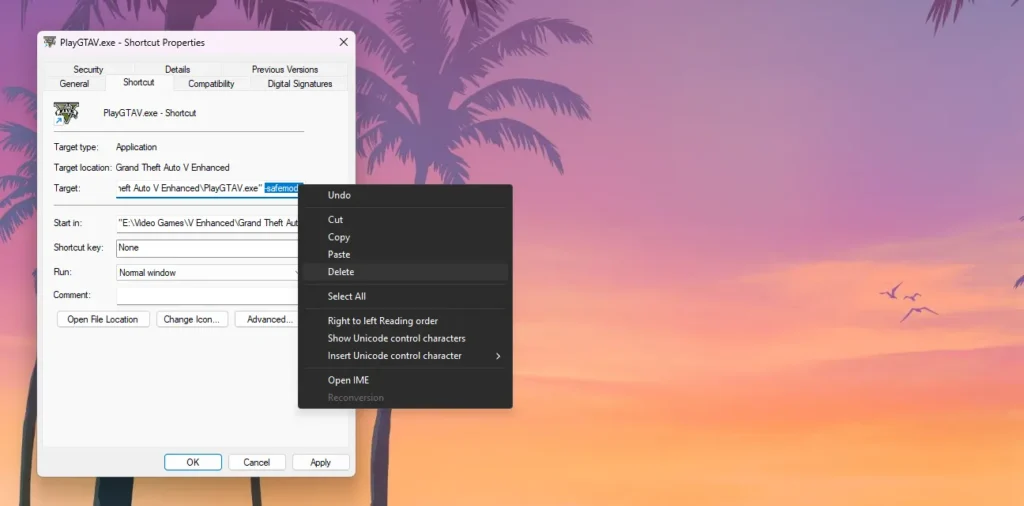Switch to the Details tab
Screen dimensions: 1024x506
[178, 69]
